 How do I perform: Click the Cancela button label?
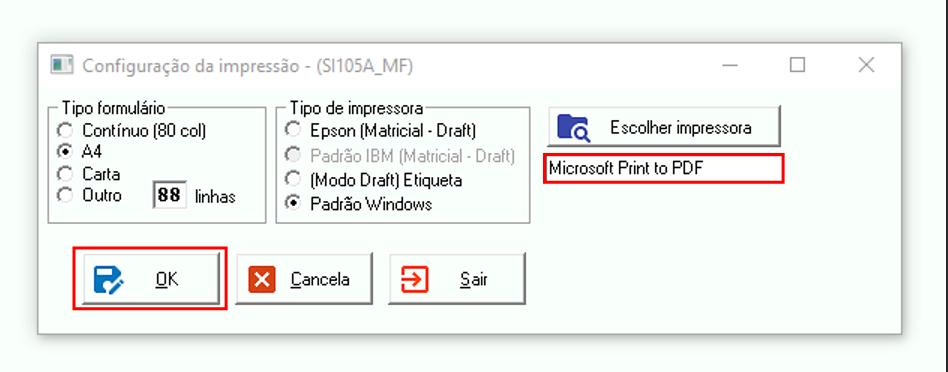pos(320,279)
